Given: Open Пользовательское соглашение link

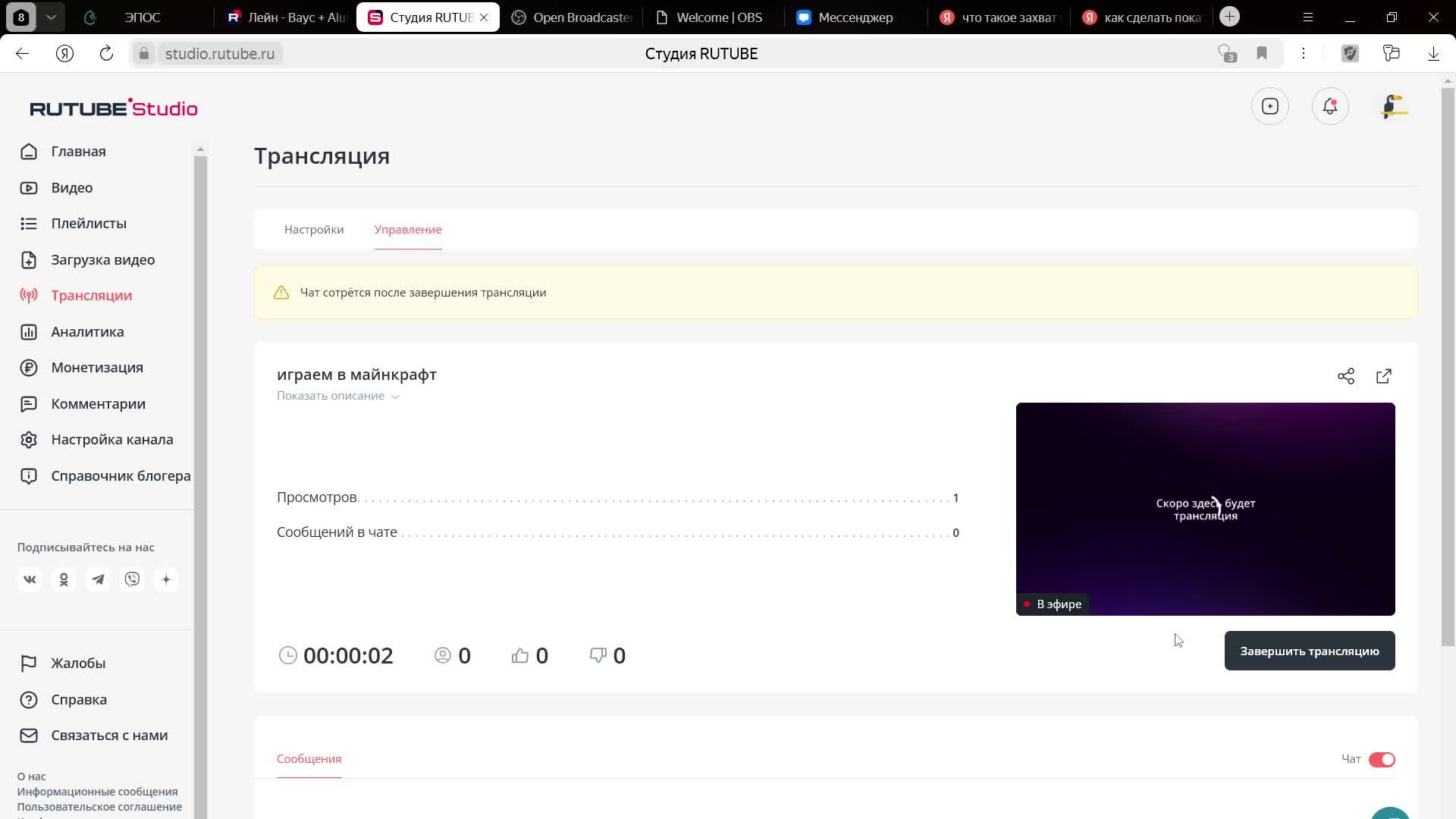Looking at the screenshot, I should [x=99, y=807].
